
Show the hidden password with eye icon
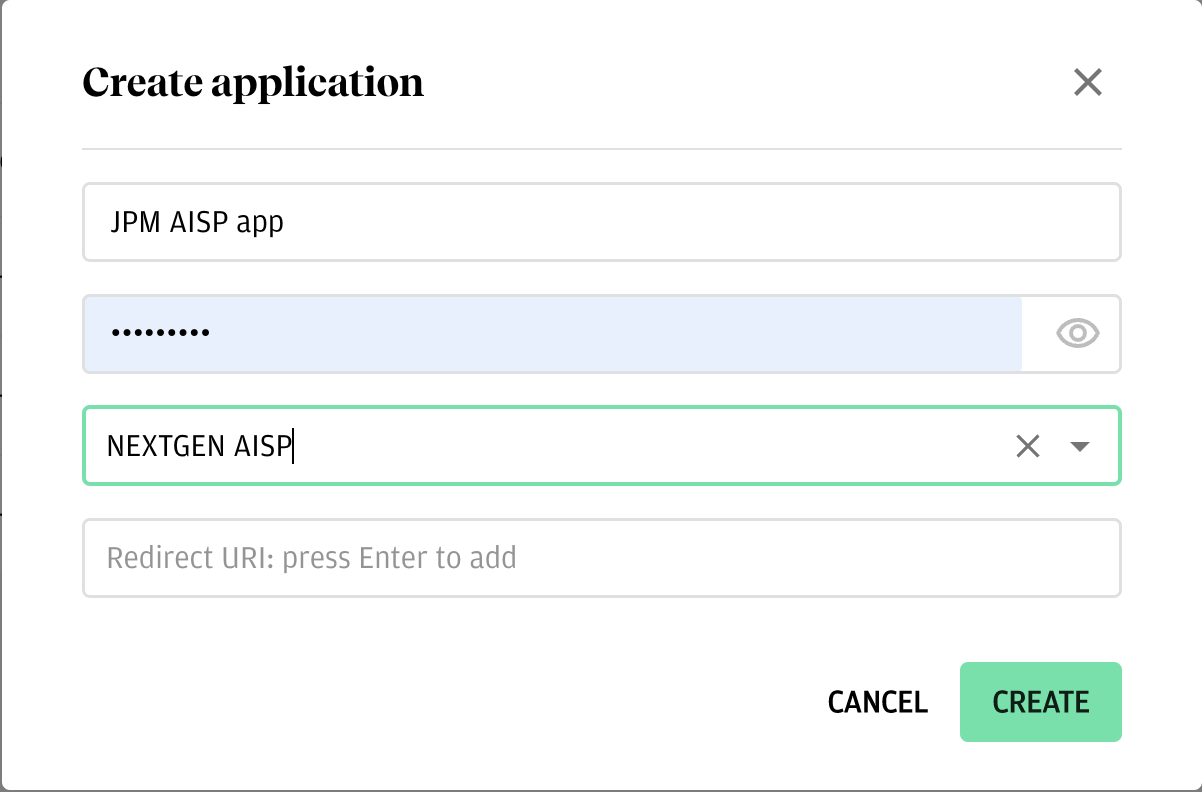coord(1077,334)
